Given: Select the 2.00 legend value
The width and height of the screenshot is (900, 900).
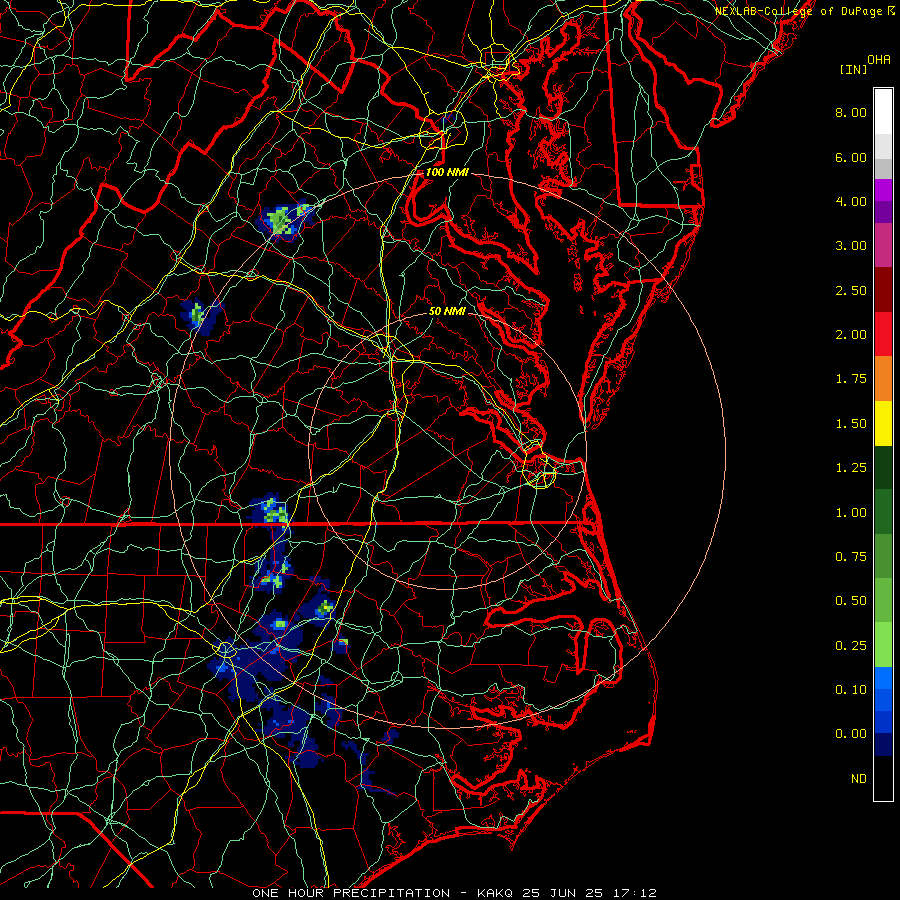Looking at the screenshot, I should pos(851,335).
